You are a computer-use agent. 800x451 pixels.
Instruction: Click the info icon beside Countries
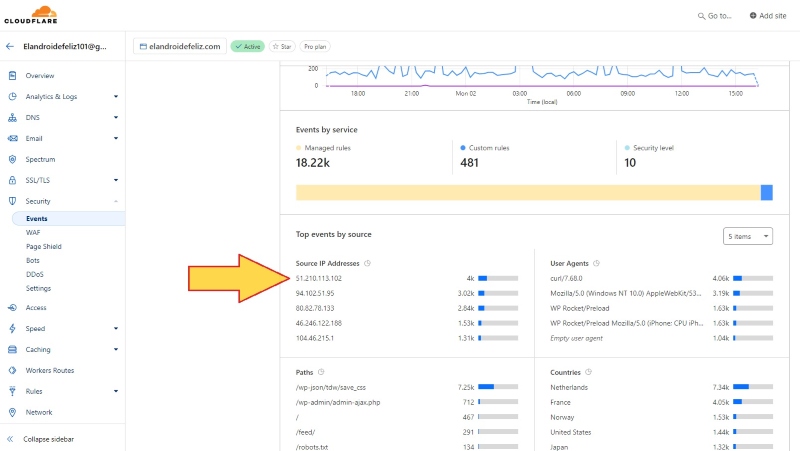[588, 372]
